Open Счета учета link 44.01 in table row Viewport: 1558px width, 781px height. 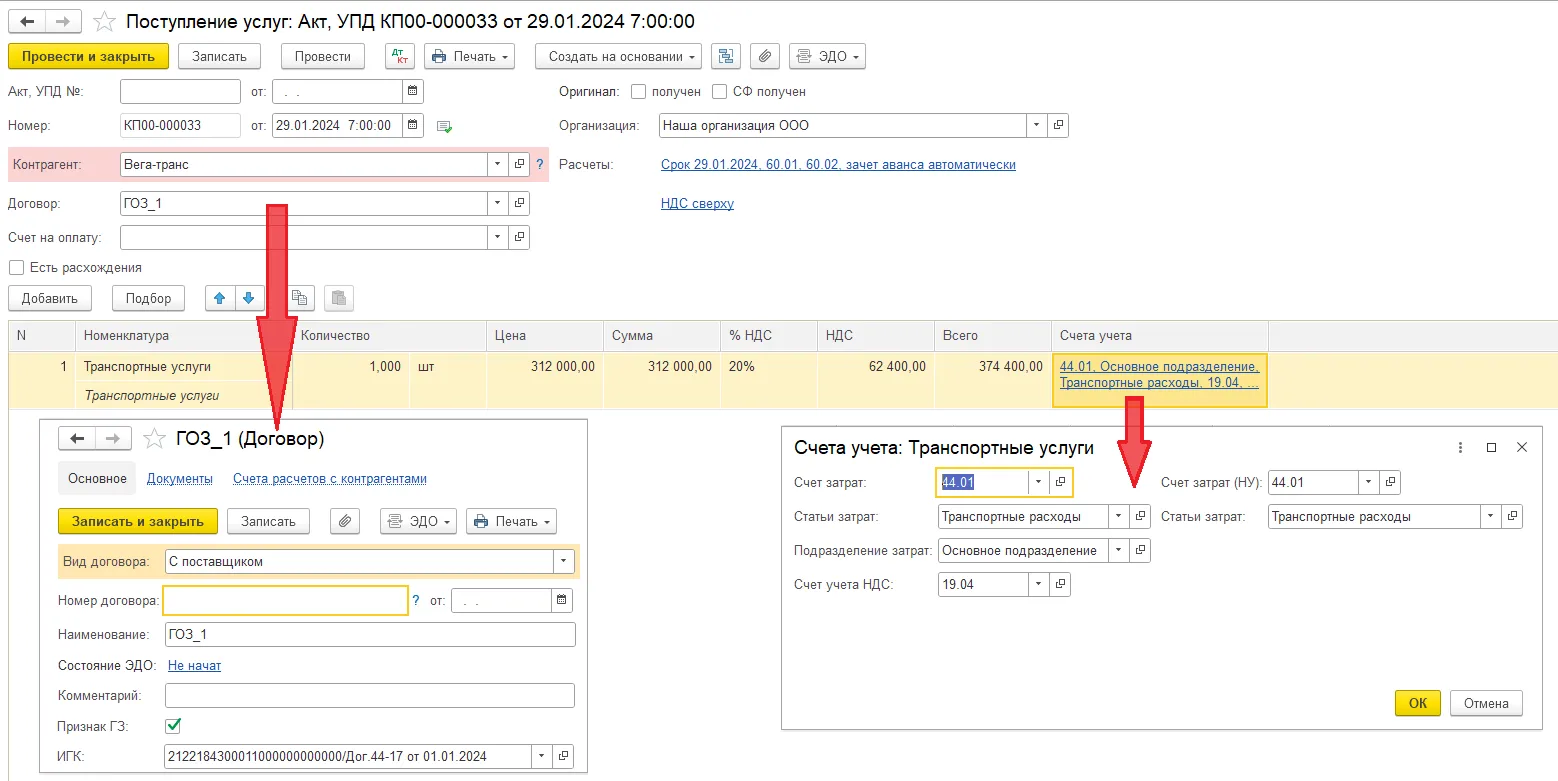(x=1159, y=375)
